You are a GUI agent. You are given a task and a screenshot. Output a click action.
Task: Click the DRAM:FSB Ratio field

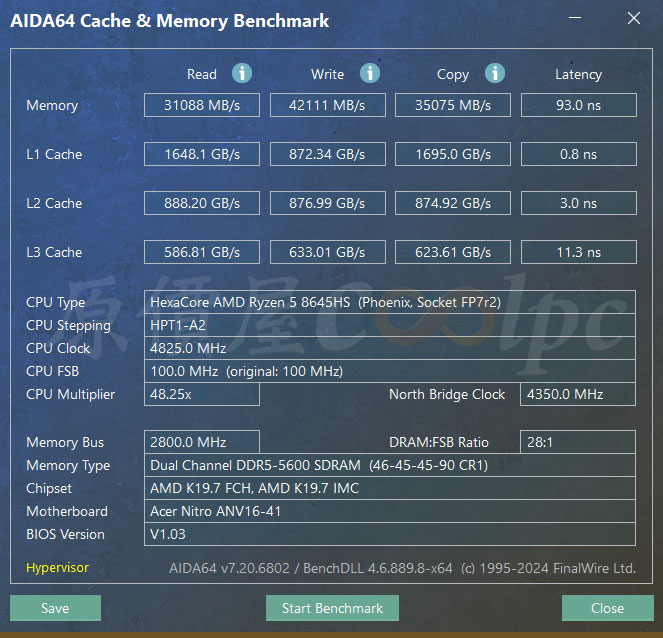pos(578,442)
